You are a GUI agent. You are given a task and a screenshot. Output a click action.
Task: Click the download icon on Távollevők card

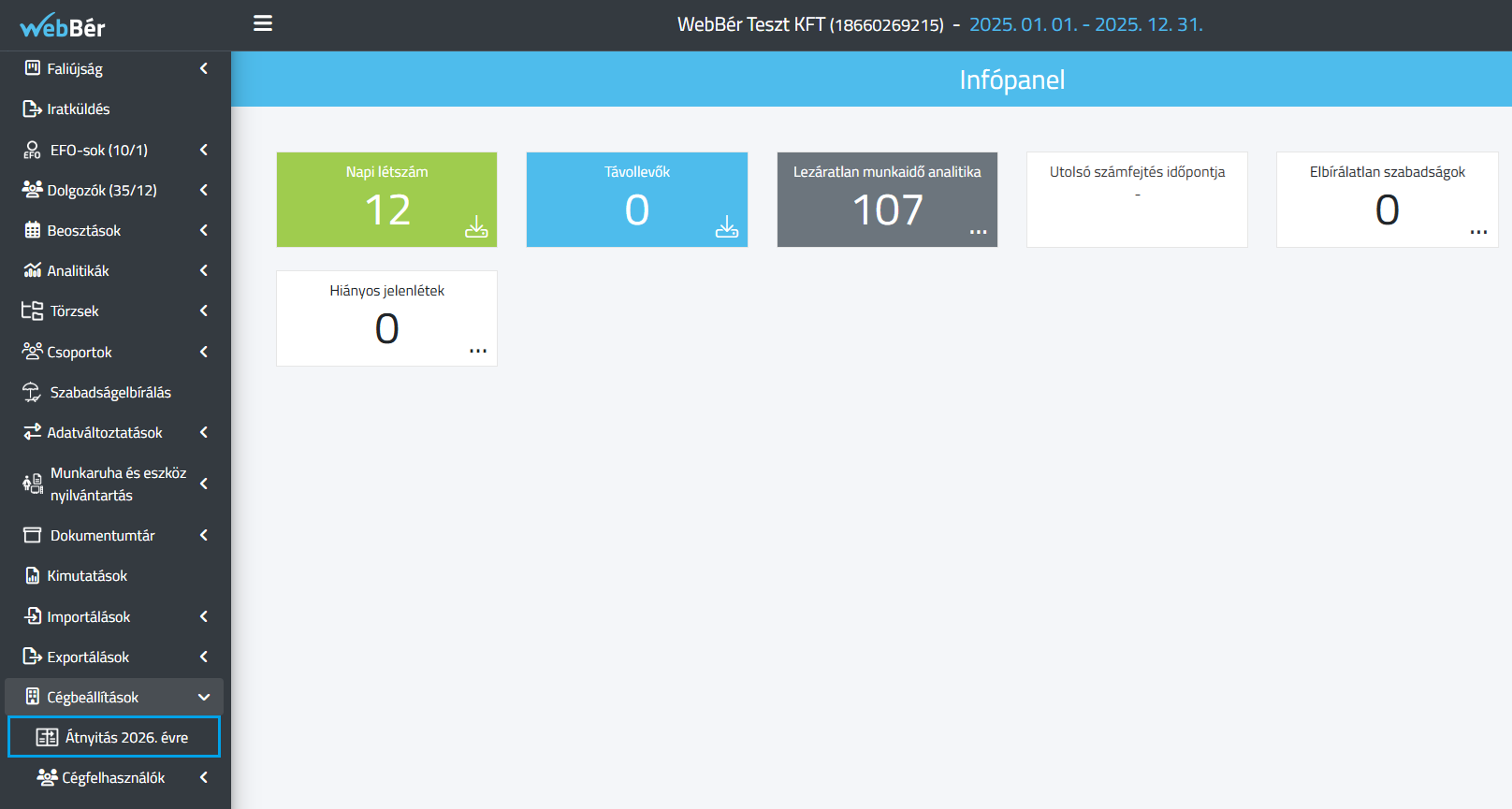tap(727, 227)
